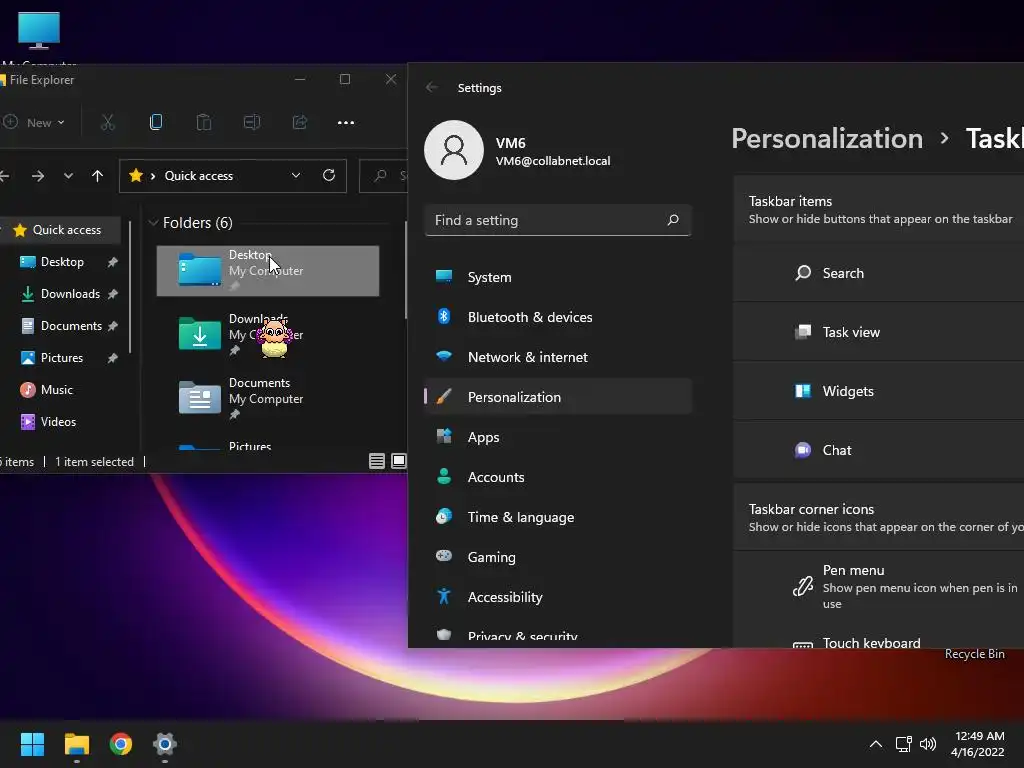Click the Desktop folder tile in Folders
The height and width of the screenshot is (768, 1024).
coord(268,270)
